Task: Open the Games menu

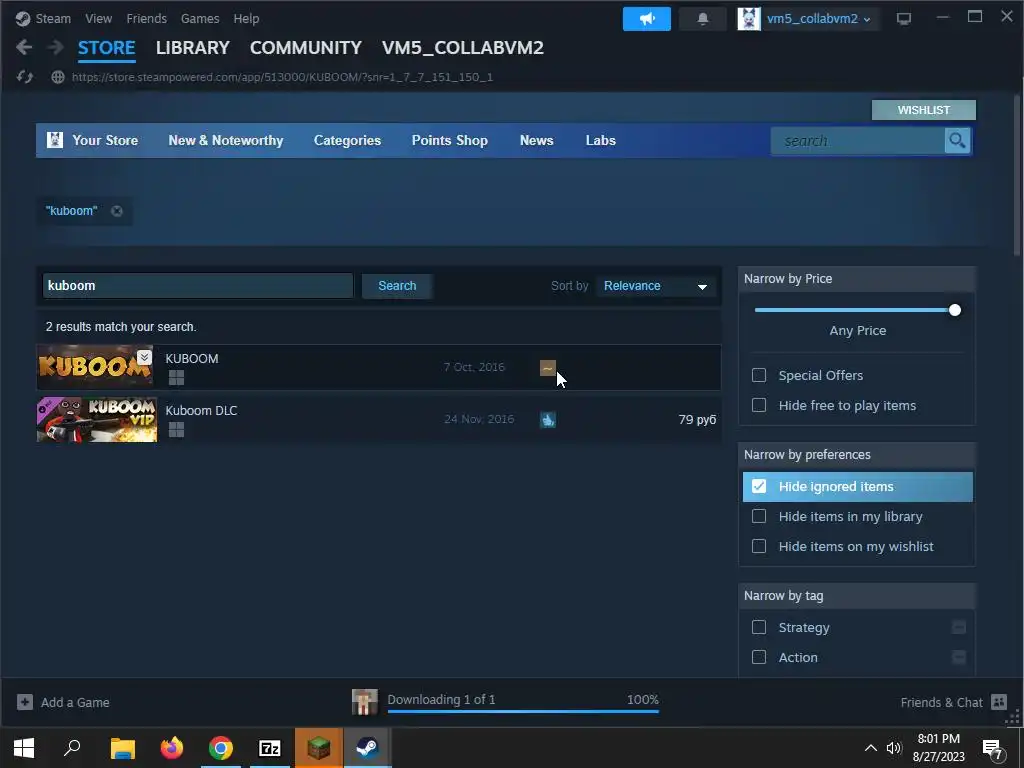Action: (x=200, y=19)
